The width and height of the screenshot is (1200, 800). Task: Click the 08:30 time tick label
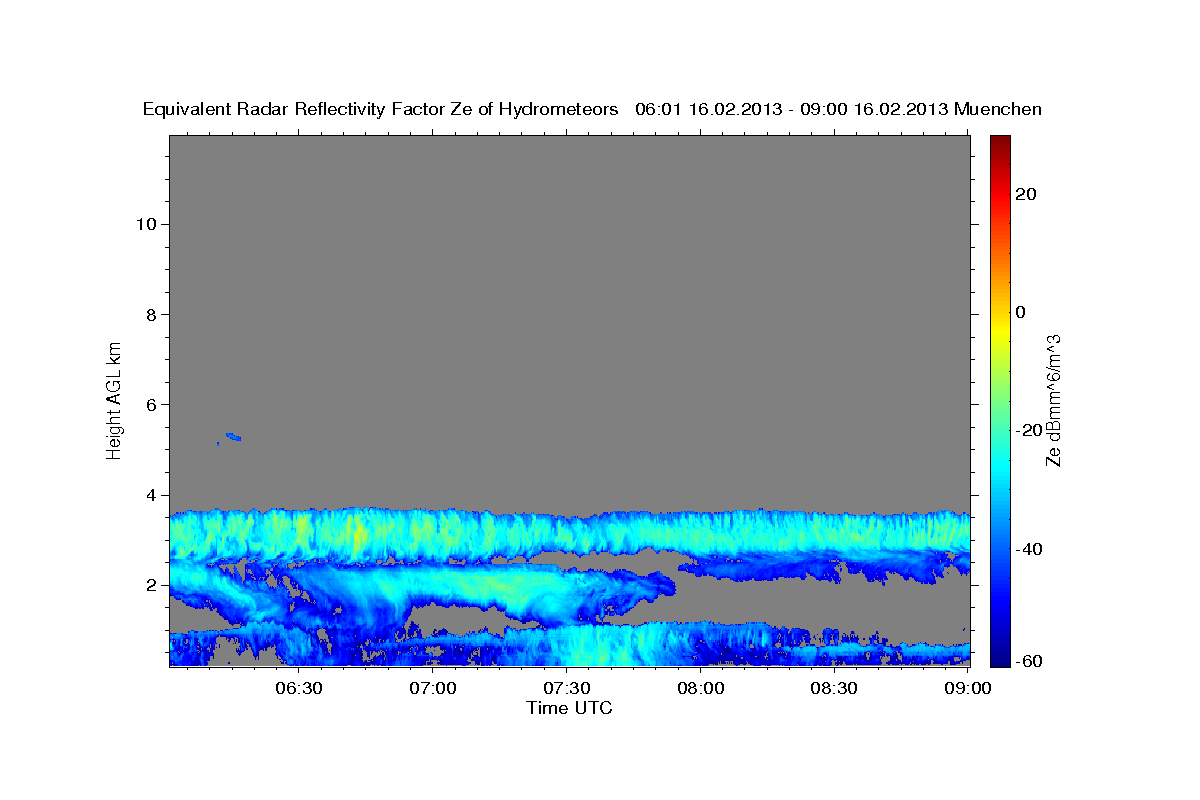pyautogui.click(x=833, y=688)
